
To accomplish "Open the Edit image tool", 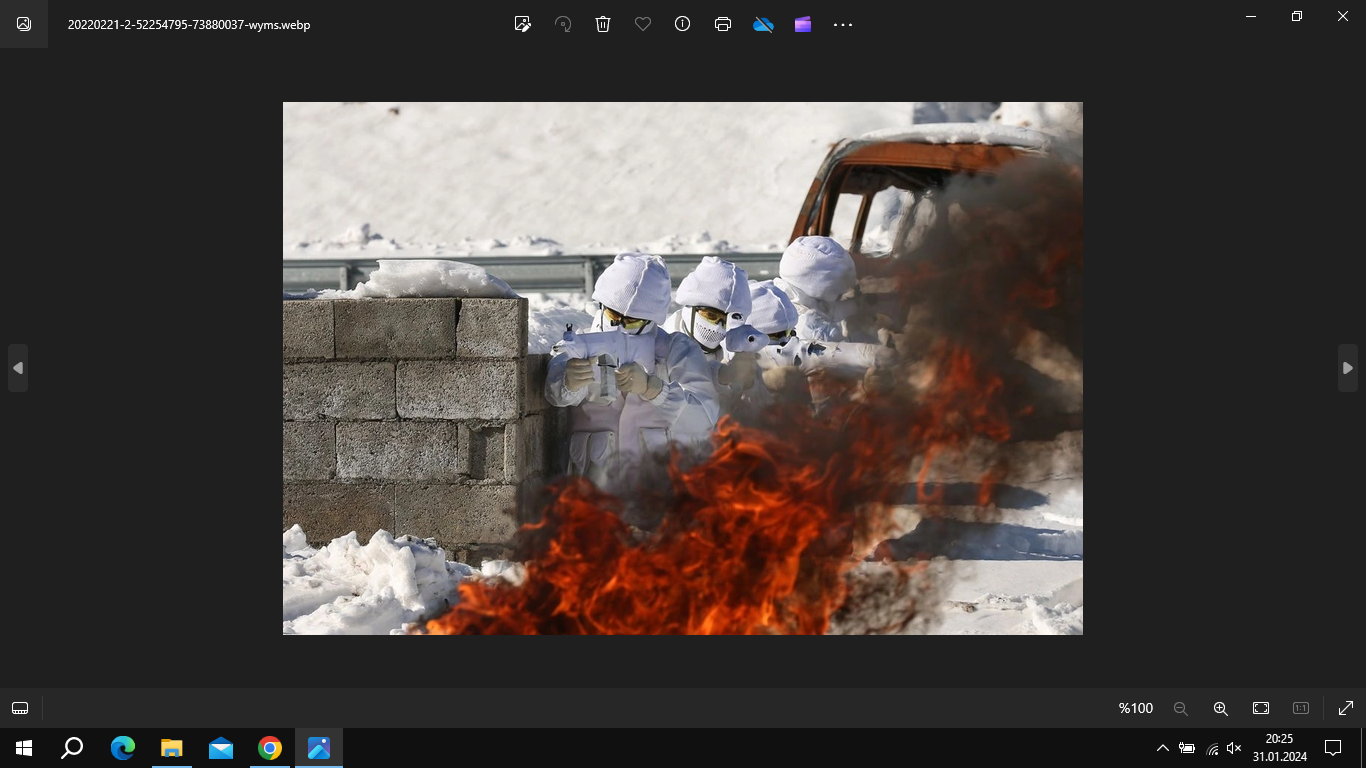I will [x=522, y=24].
